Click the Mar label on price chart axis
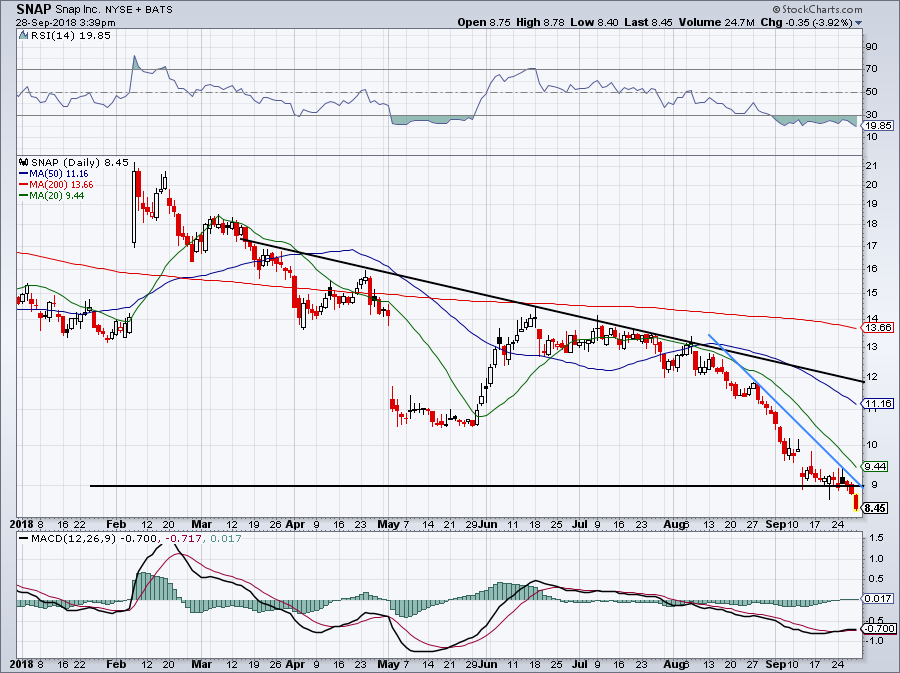Image resolution: width=900 pixels, height=673 pixels. [201, 524]
